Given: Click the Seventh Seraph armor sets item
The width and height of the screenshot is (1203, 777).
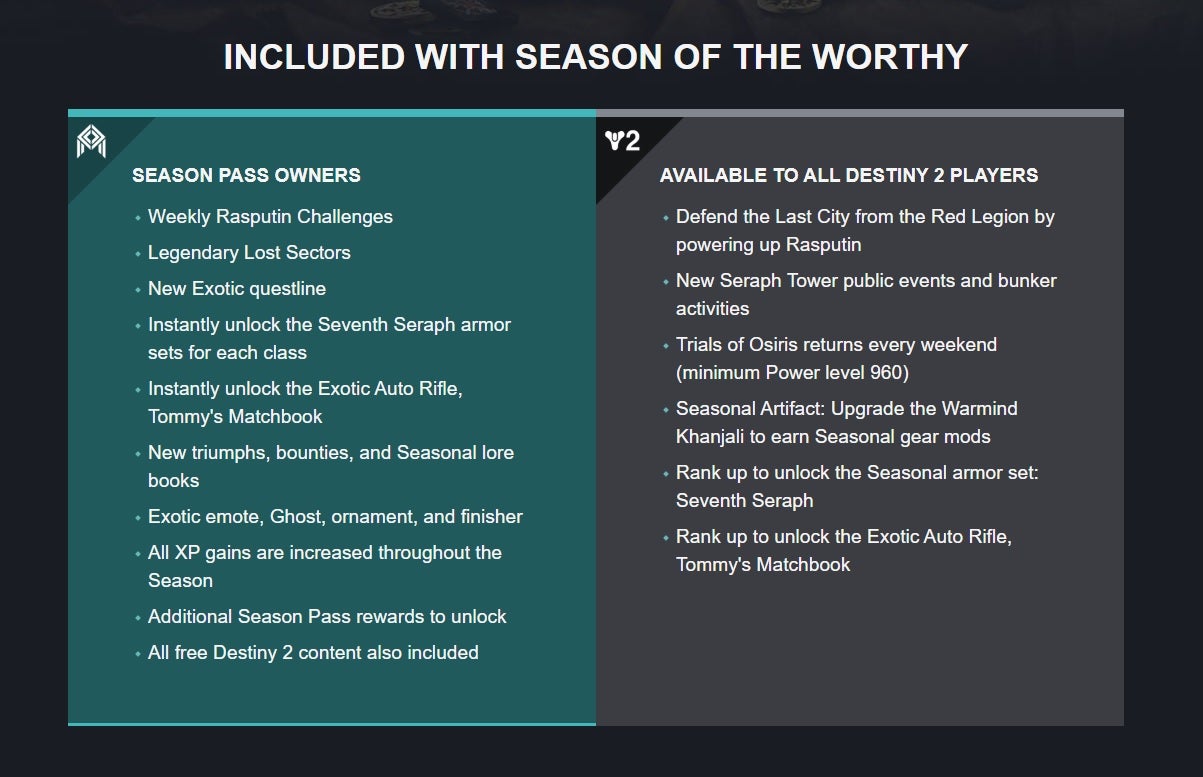Looking at the screenshot, I should tap(329, 338).
